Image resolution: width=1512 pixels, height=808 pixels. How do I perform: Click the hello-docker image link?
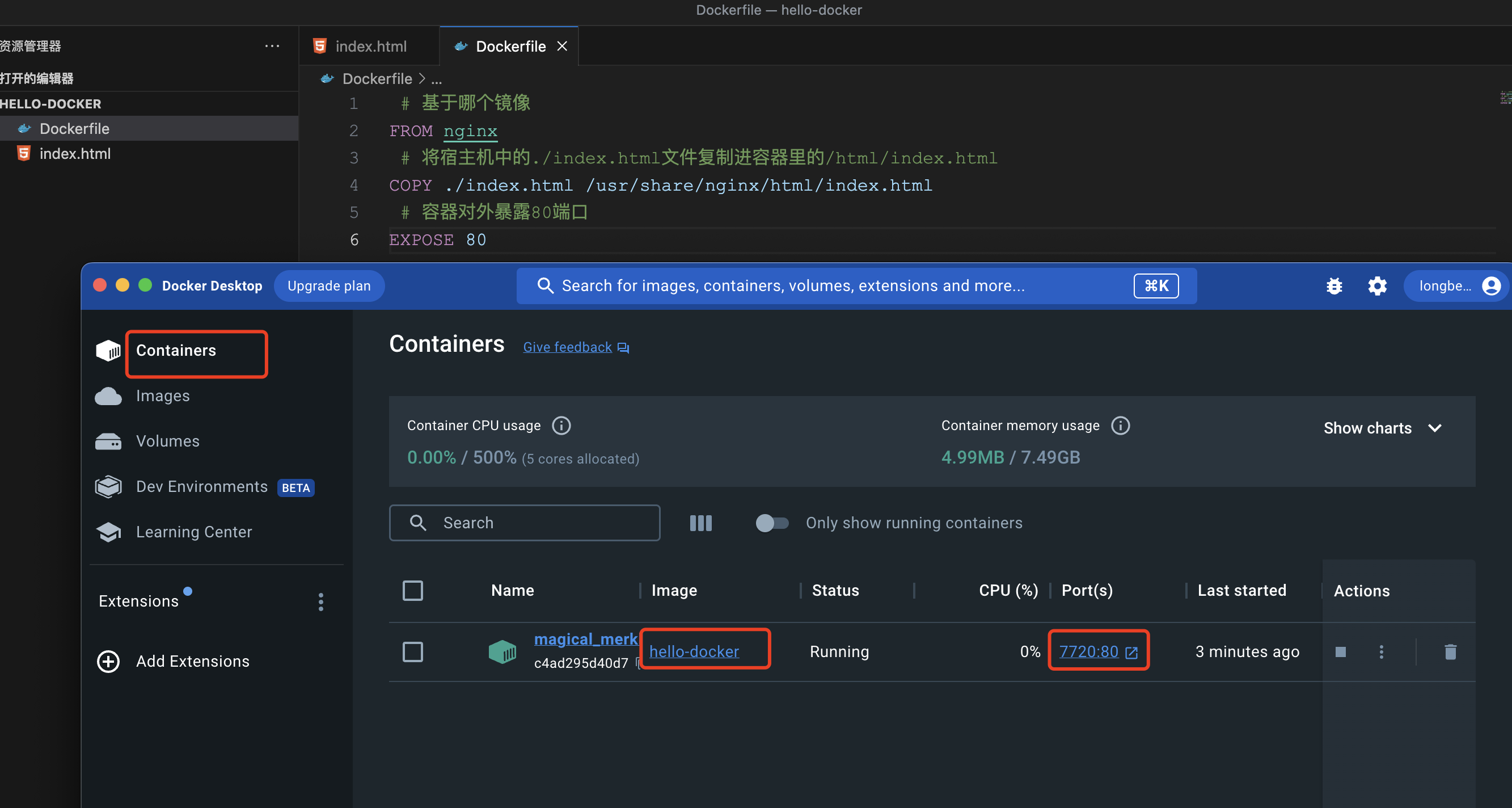(x=694, y=651)
